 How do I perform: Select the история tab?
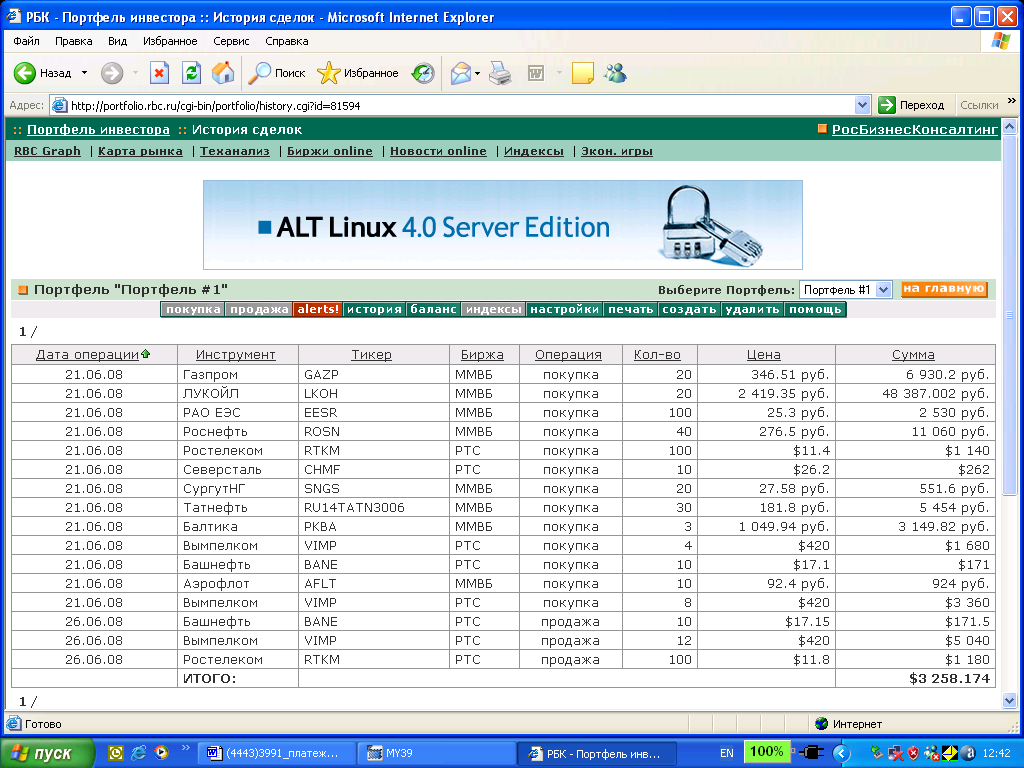(x=374, y=310)
